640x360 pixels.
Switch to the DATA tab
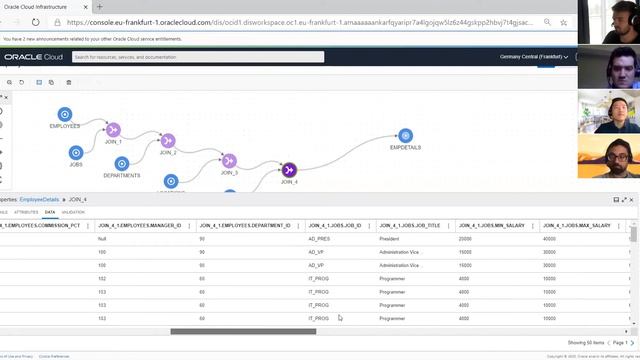coord(50,212)
